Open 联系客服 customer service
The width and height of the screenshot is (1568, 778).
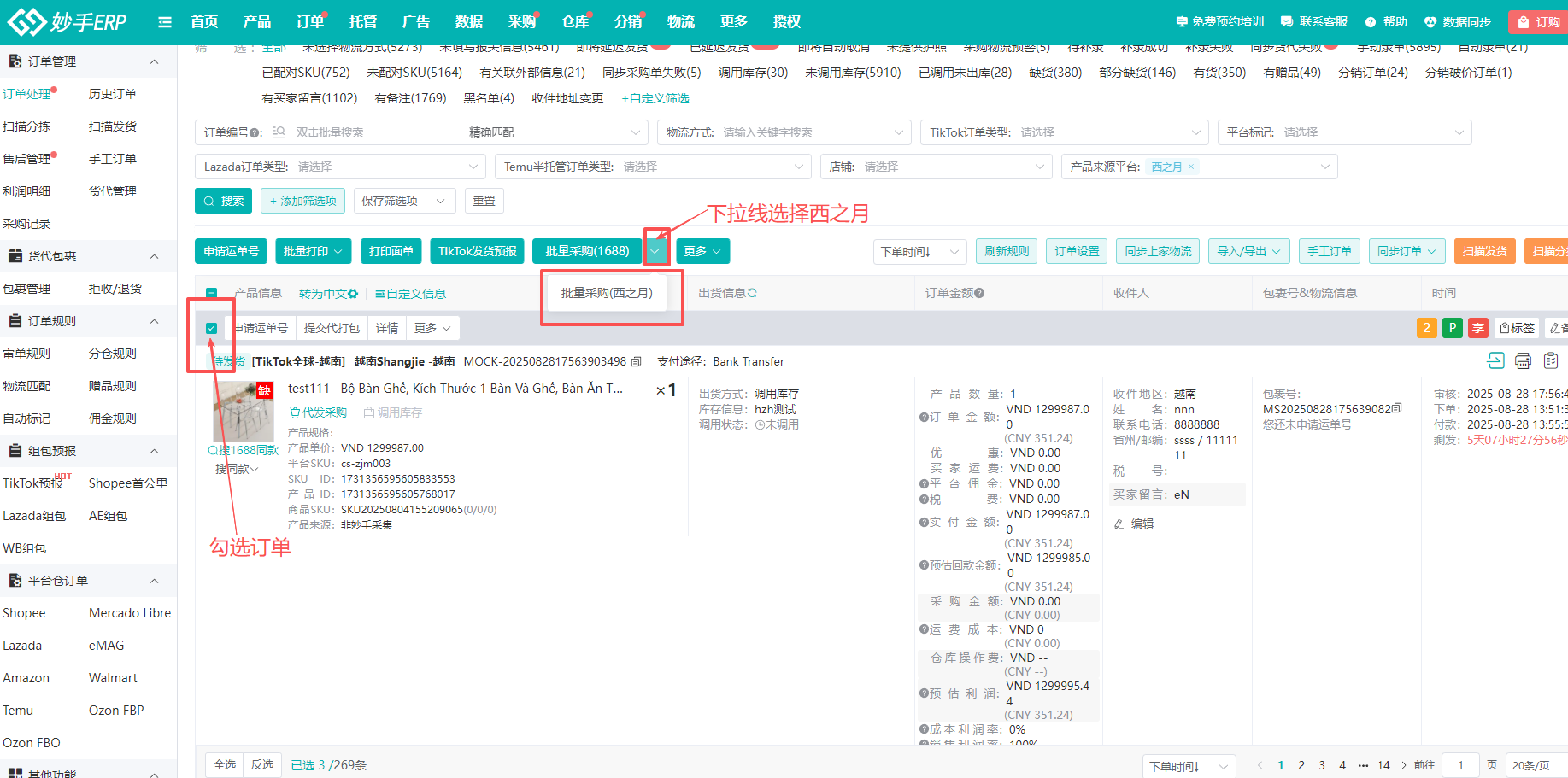(x=1315, y=21)
